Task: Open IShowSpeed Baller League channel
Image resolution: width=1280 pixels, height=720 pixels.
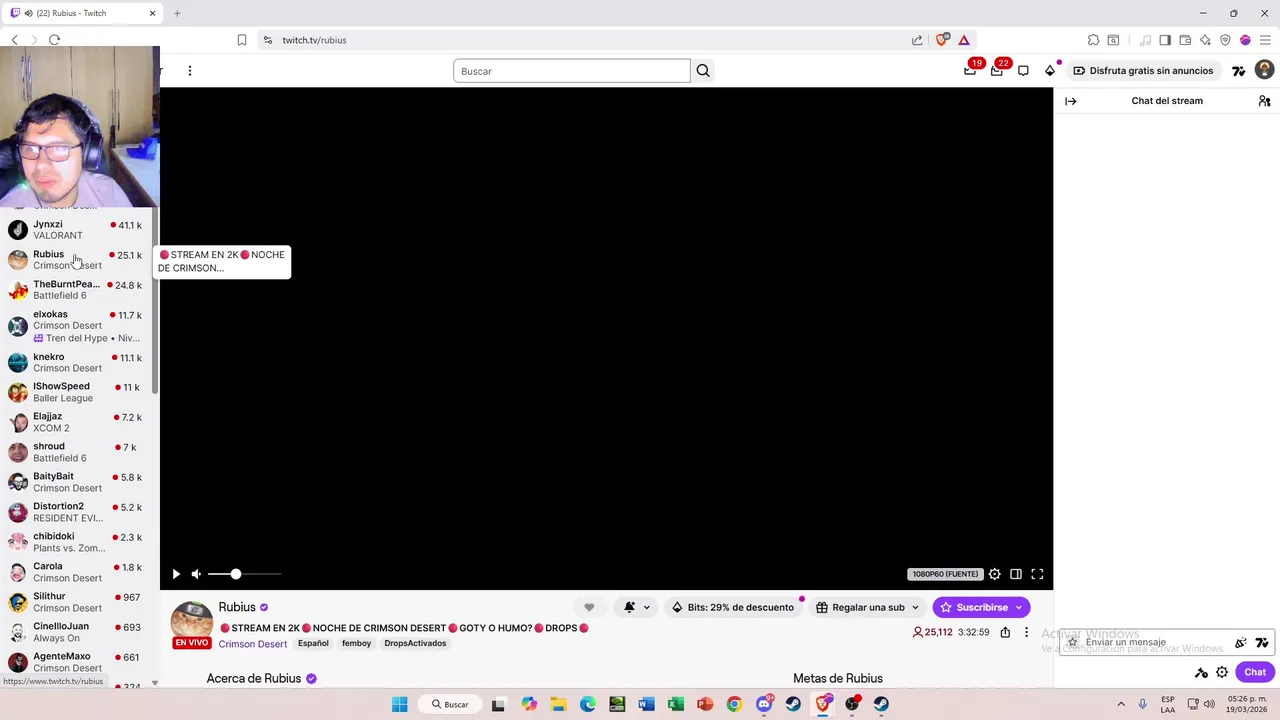Action: (x=76, y=392)
